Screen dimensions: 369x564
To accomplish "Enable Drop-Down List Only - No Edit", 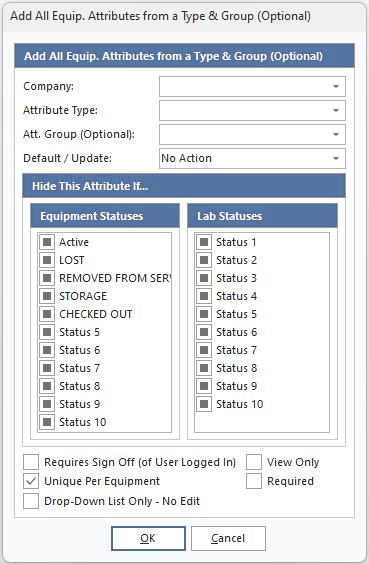I will [31, 501].
